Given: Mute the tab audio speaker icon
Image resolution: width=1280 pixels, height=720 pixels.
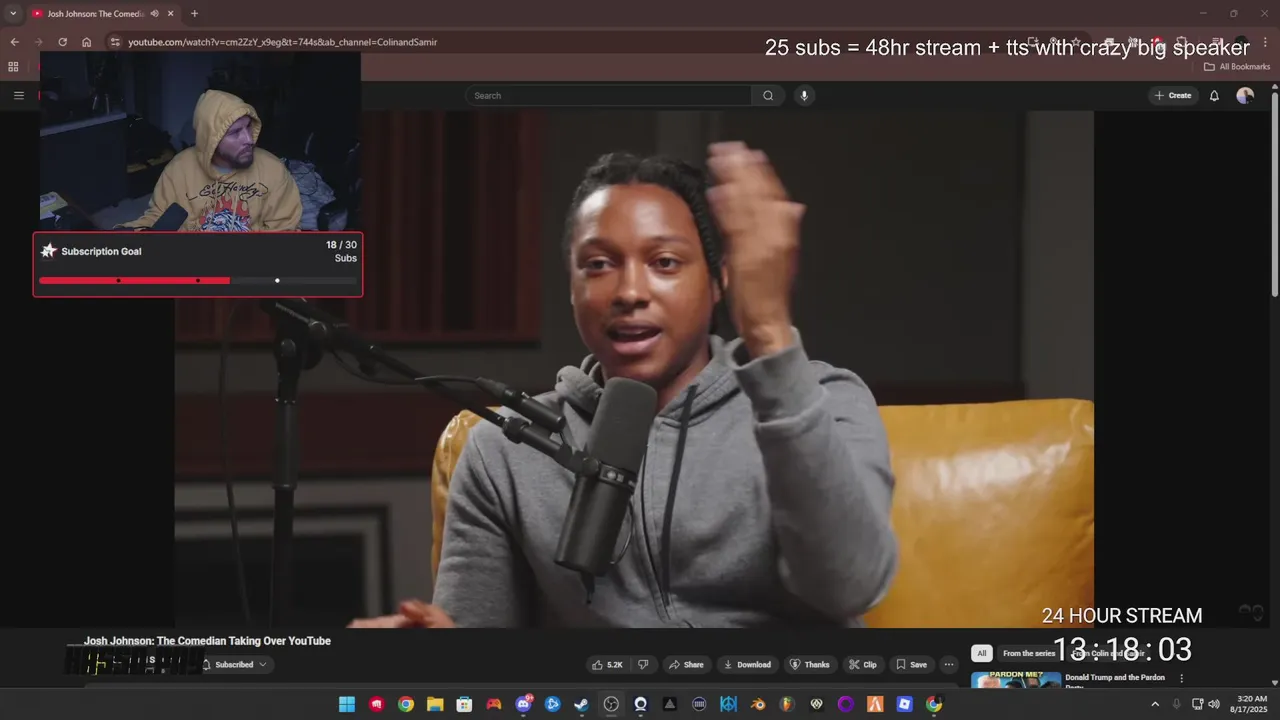Looking at the screenshot, I should (x=154, y=14).
